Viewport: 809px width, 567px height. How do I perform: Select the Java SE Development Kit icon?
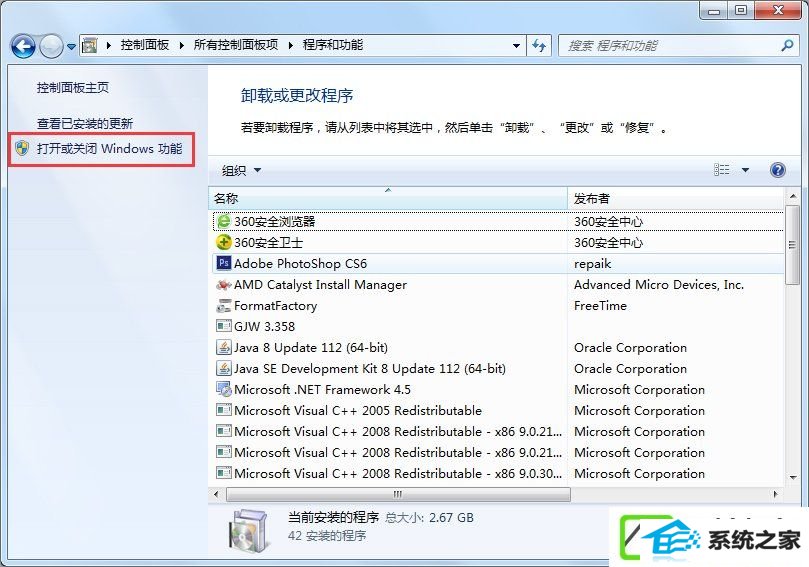[224, 368]
